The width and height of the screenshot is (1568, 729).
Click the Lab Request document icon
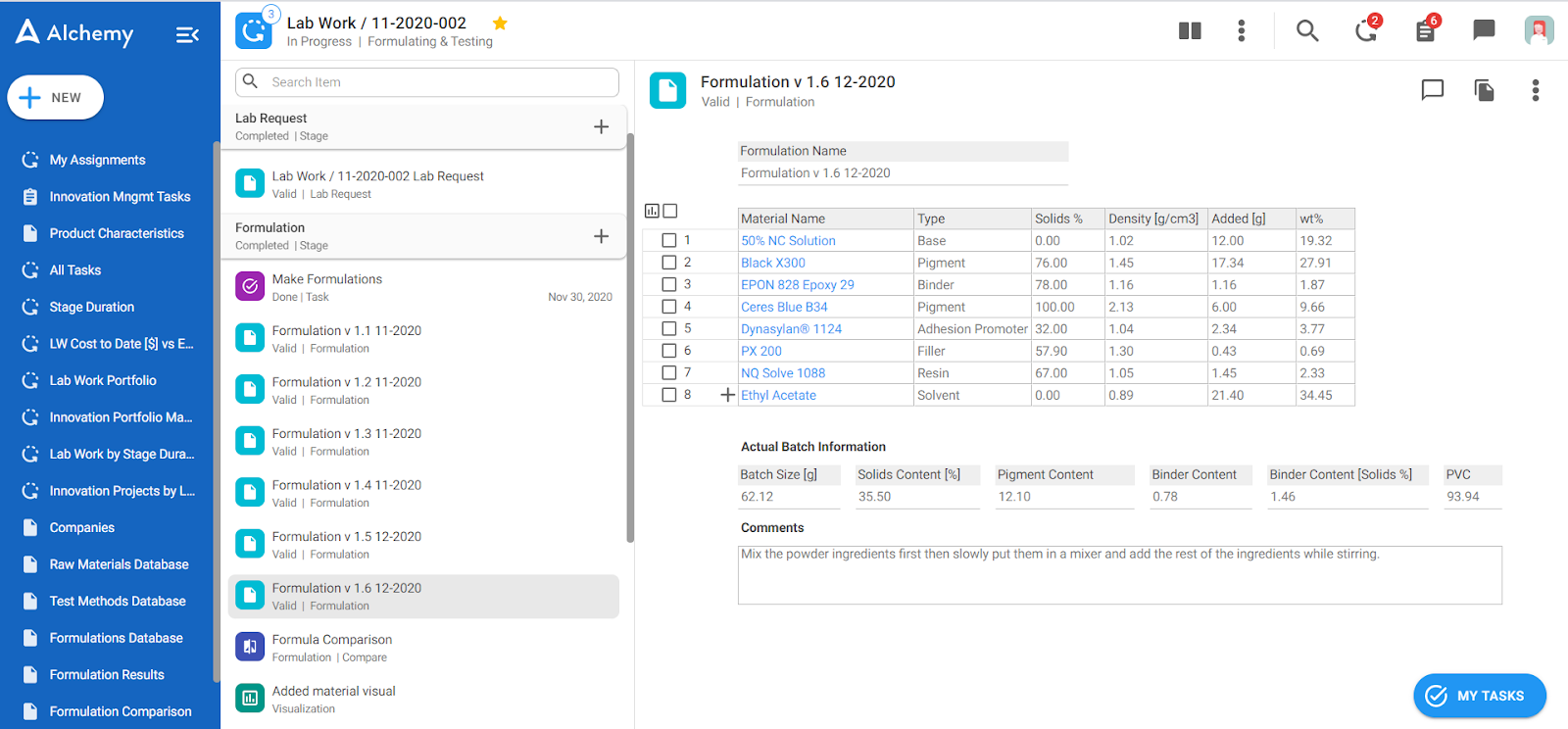click(250, 183)
